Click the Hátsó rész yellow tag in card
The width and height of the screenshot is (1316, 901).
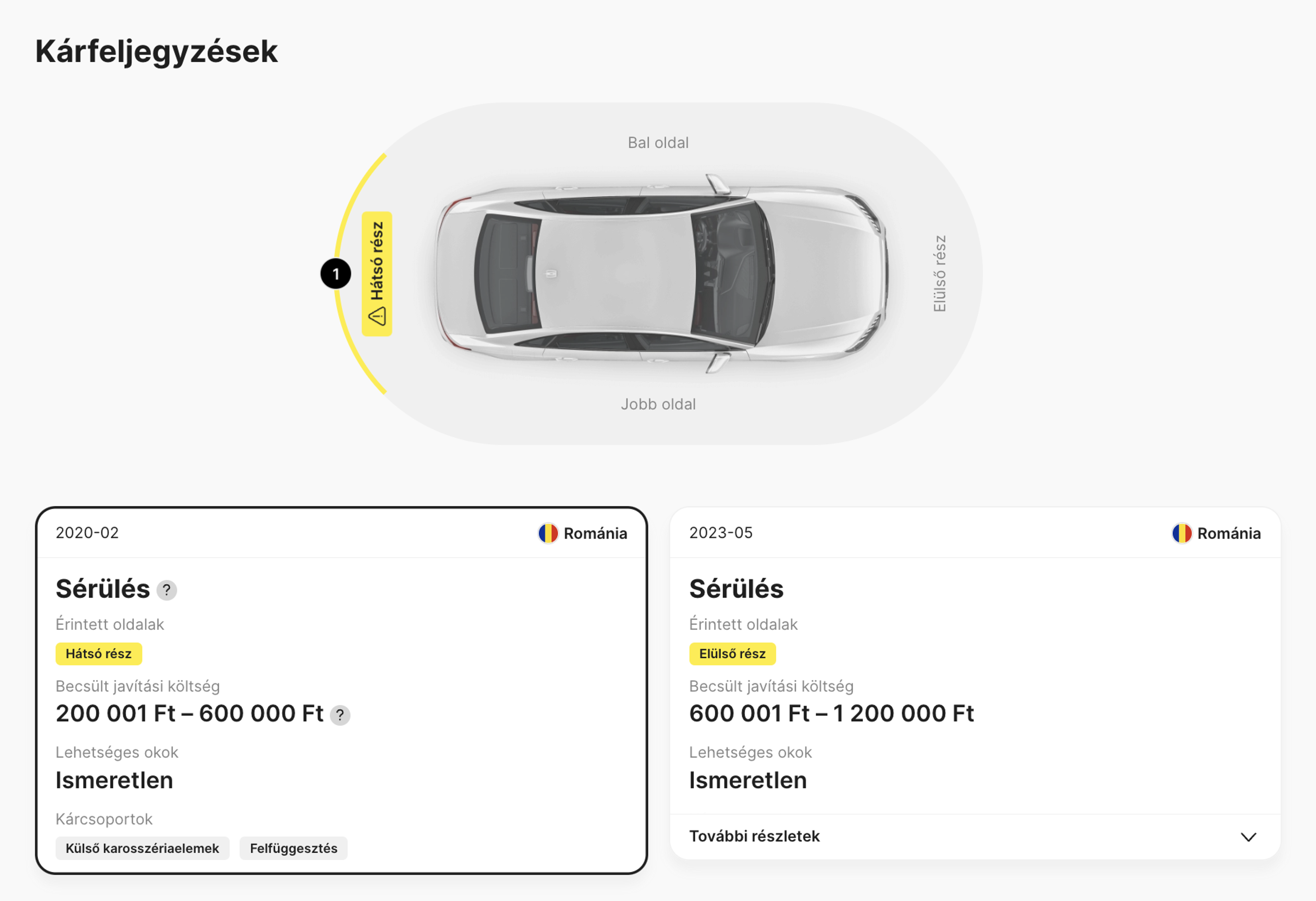coord(99,654)
